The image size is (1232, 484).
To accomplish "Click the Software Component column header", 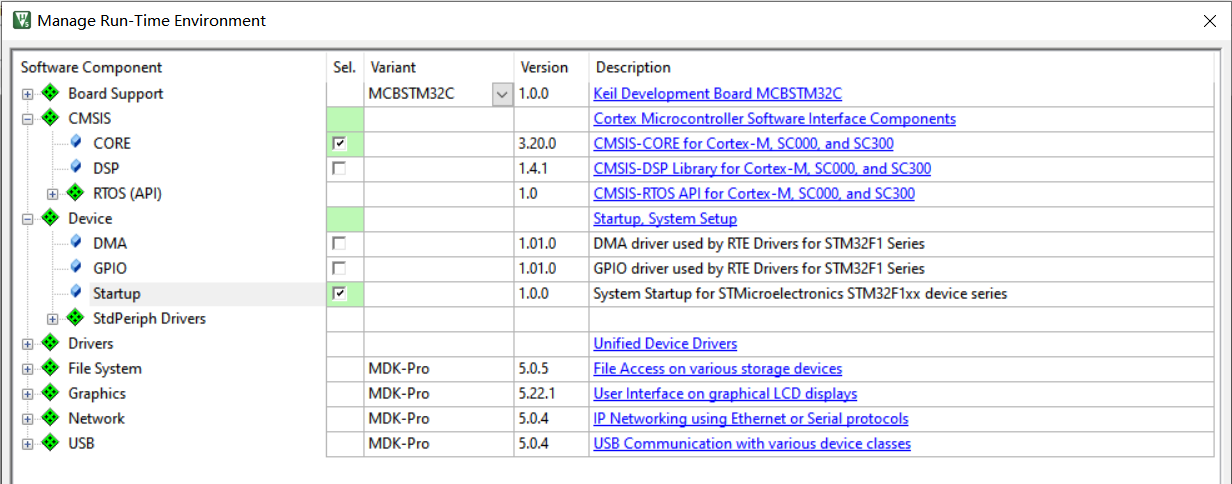I will 91,68.
